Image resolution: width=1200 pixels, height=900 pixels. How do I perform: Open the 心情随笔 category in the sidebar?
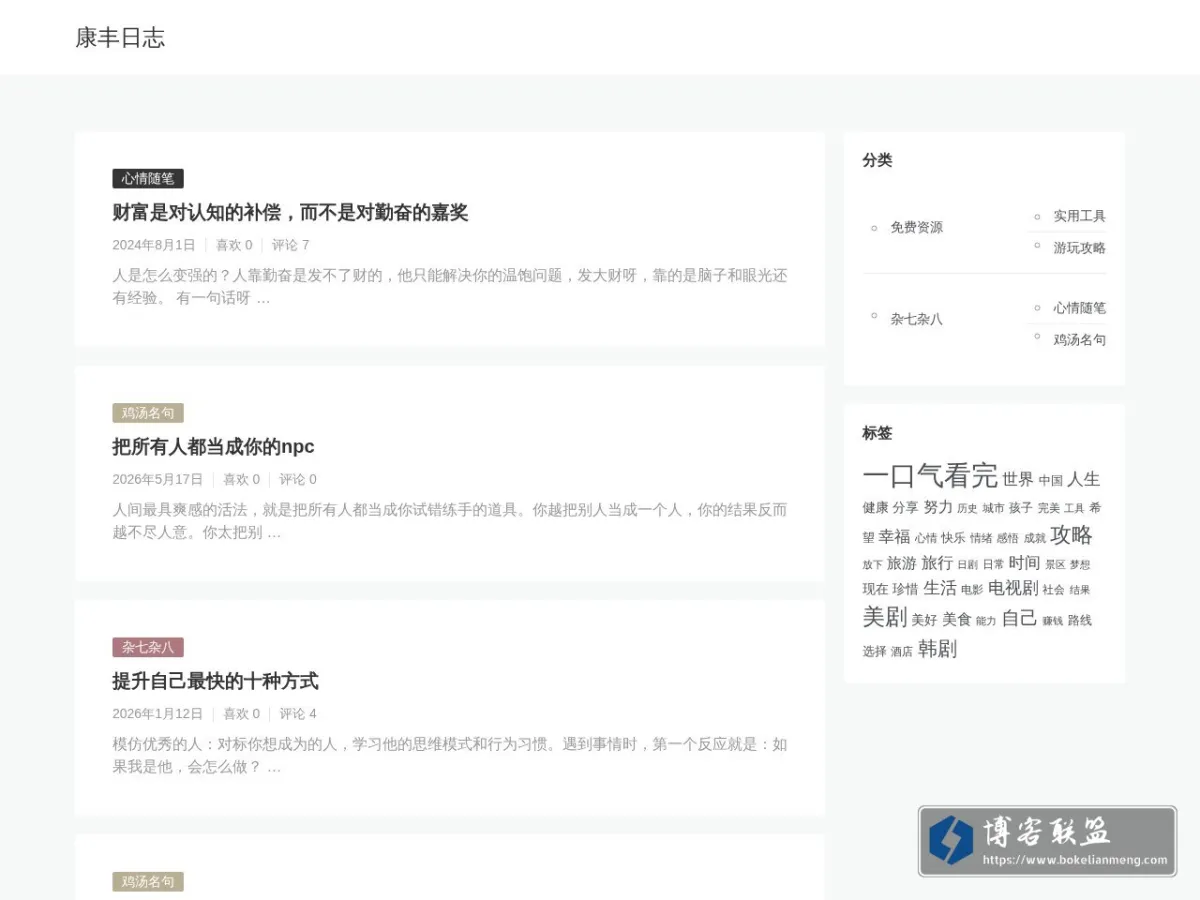click(x=1080, y=308)
